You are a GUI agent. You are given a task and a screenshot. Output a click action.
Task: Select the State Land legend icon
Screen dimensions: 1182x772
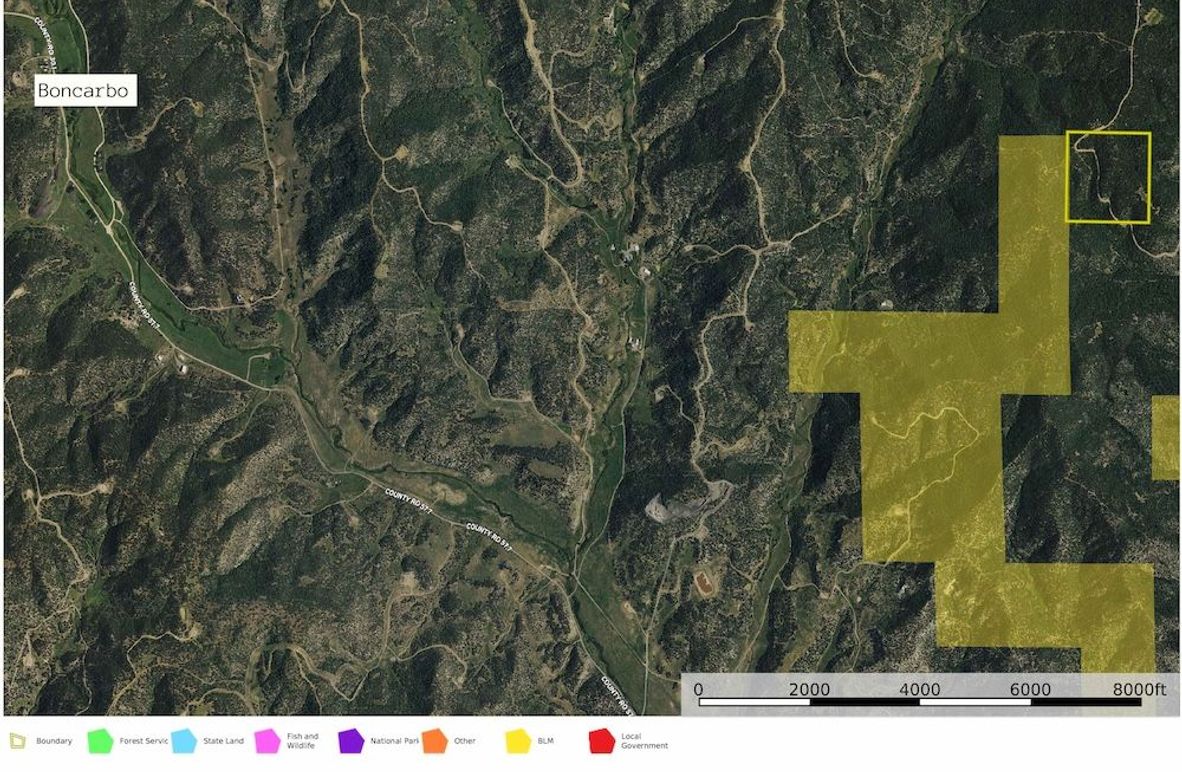[x=182, y=740]
